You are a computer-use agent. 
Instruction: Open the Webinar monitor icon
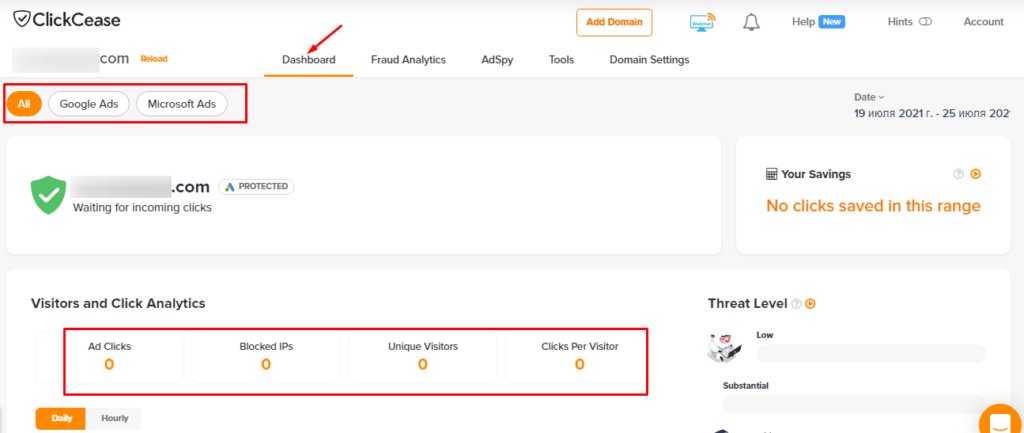[703, 22]
